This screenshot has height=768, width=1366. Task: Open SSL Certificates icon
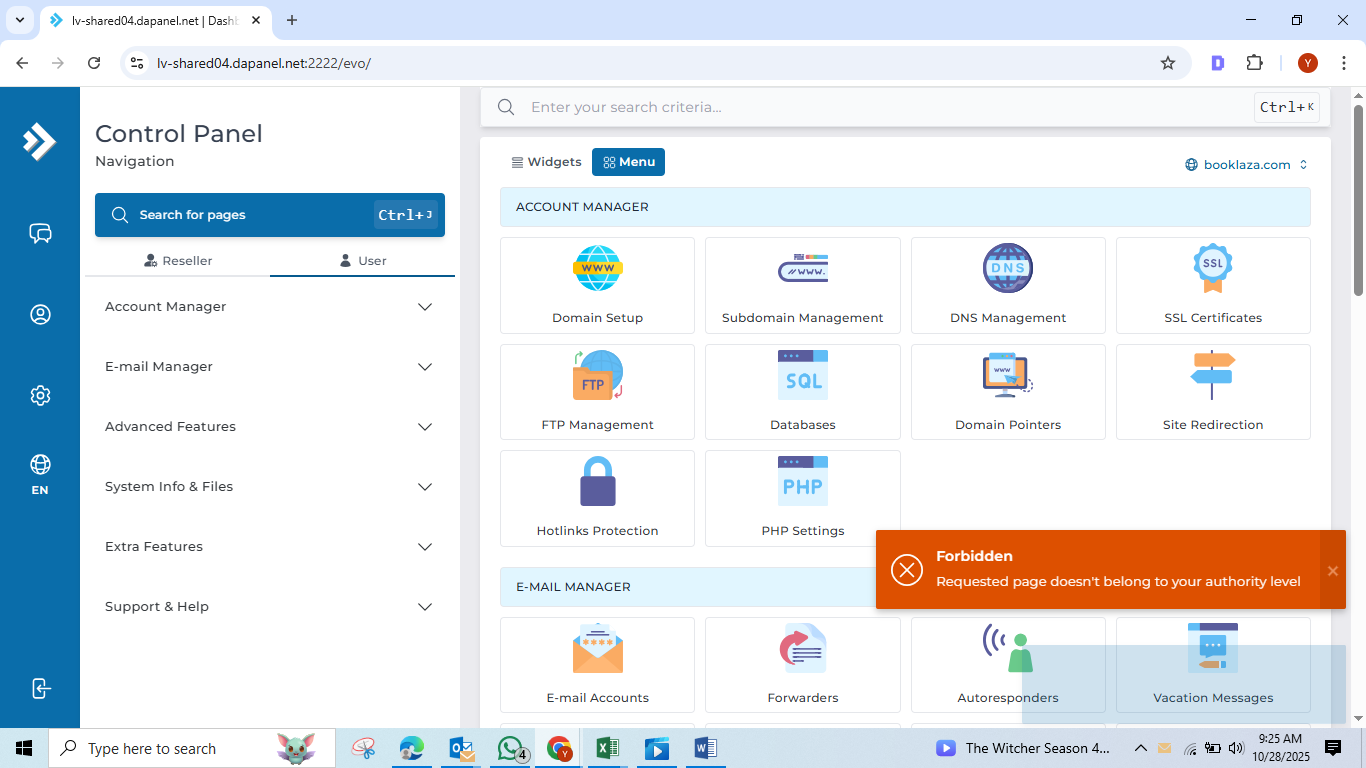(x=1212, y=269)
